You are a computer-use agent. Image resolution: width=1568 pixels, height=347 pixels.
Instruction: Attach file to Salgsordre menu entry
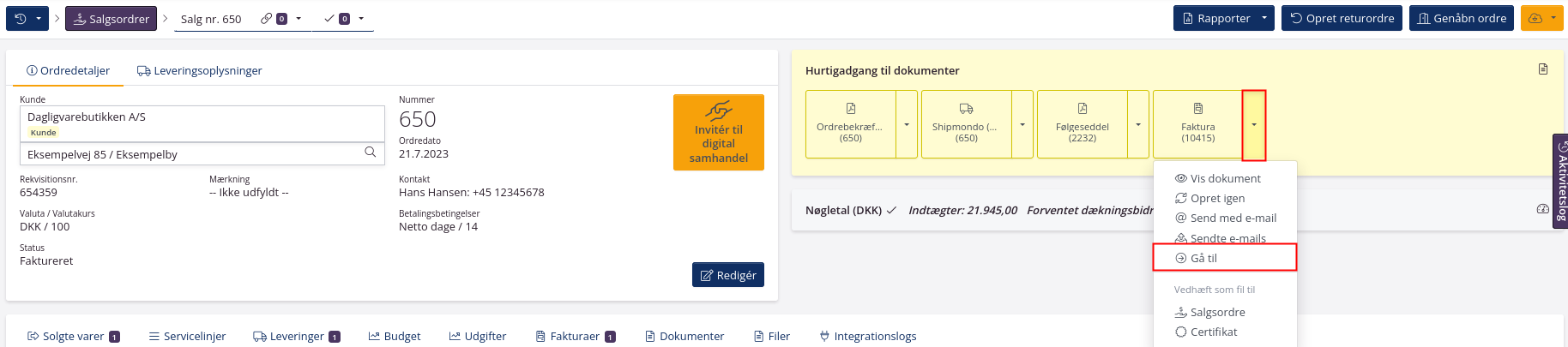1225,312
